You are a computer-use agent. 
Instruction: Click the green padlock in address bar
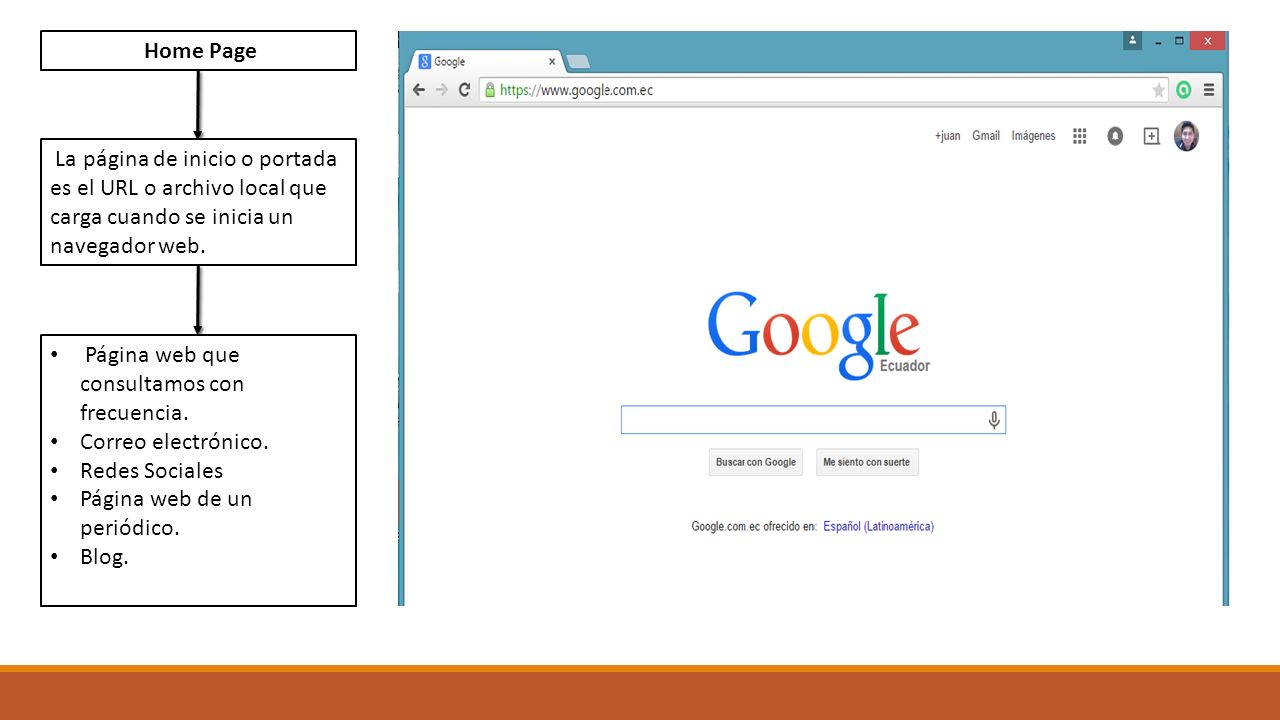[490, 90]
